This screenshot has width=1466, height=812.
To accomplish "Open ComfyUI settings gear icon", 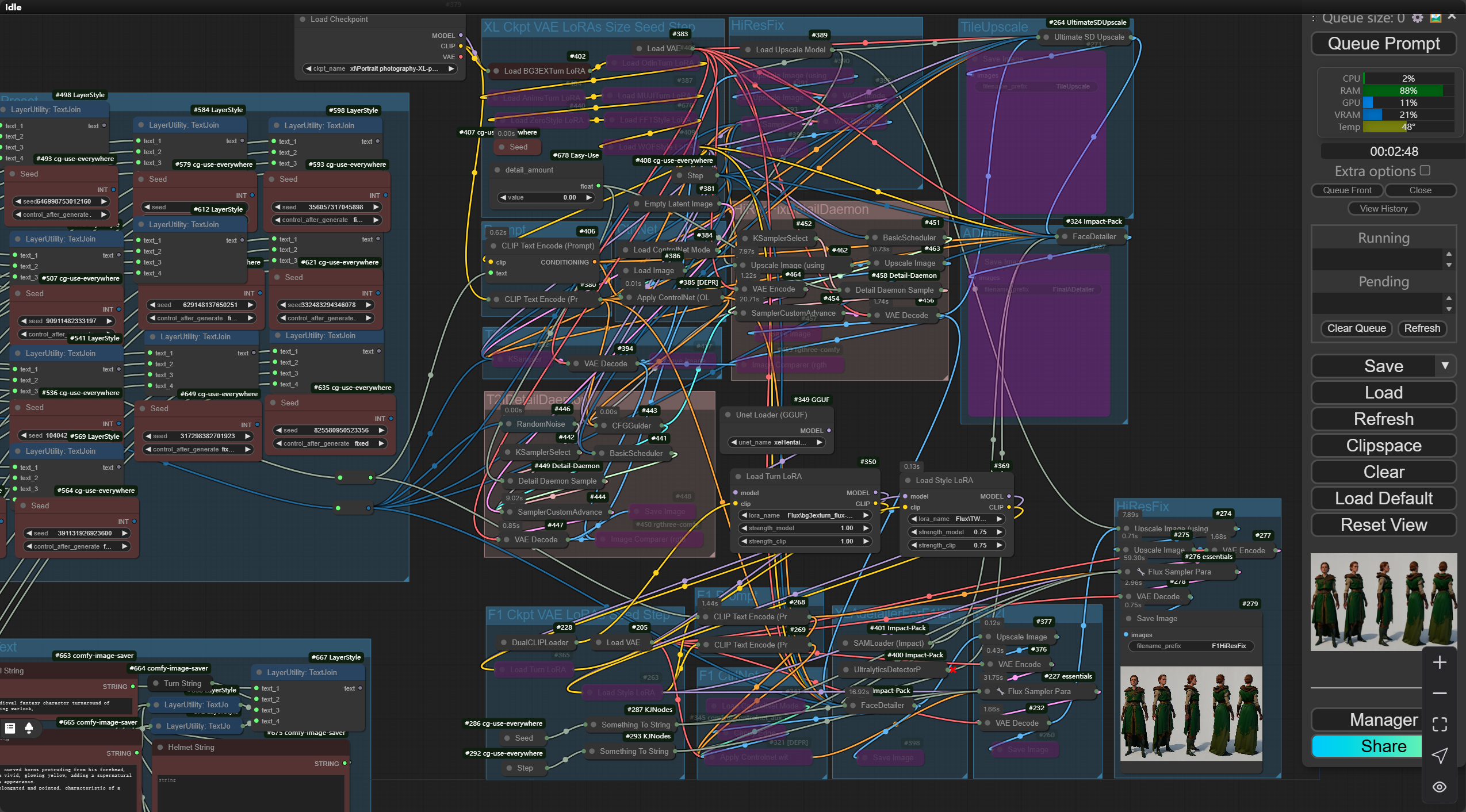I will coord(1417,18).
